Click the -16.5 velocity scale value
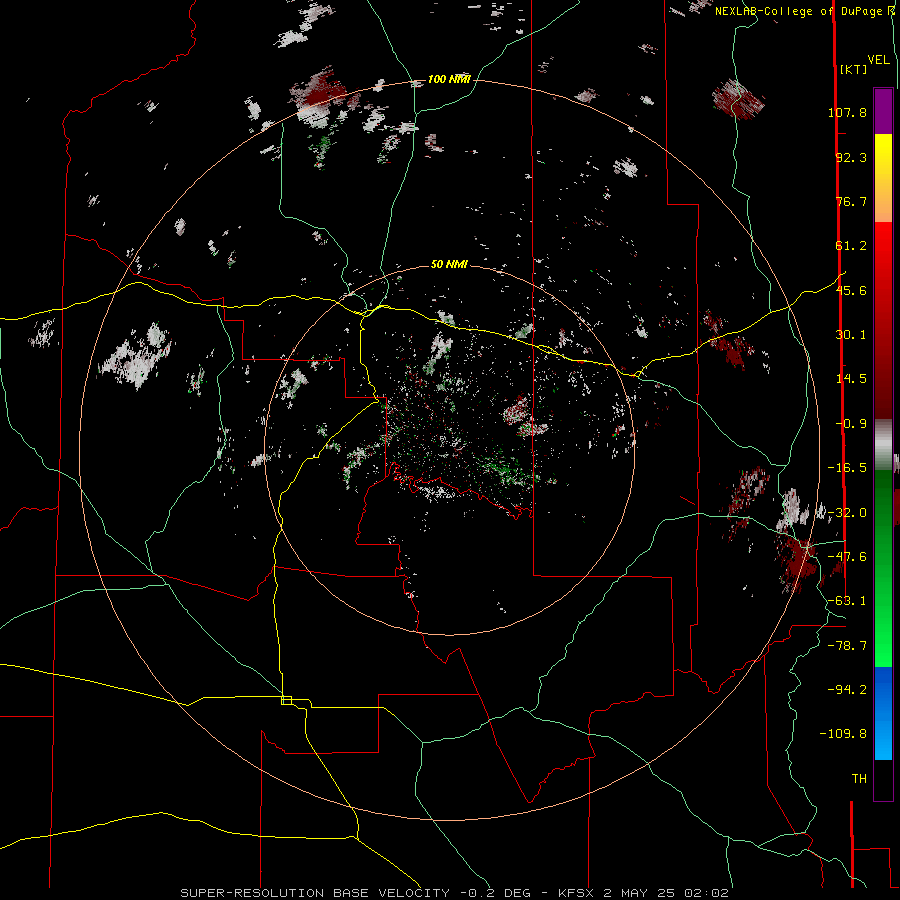The image size is (900, 900). point(847,467)
